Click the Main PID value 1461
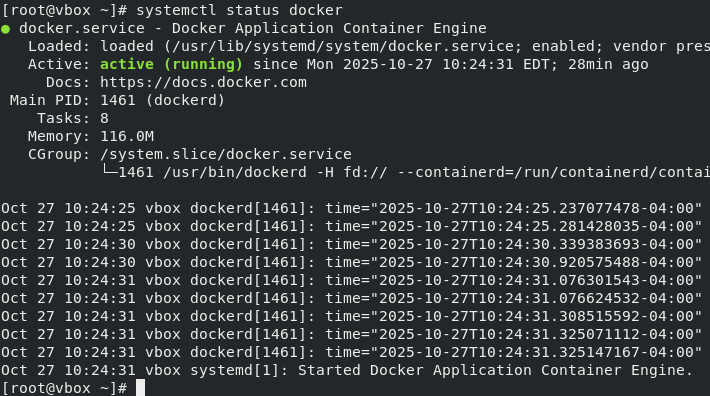This screenshot has width=710, height=396. pyautogui.click(x=118, y=100)
